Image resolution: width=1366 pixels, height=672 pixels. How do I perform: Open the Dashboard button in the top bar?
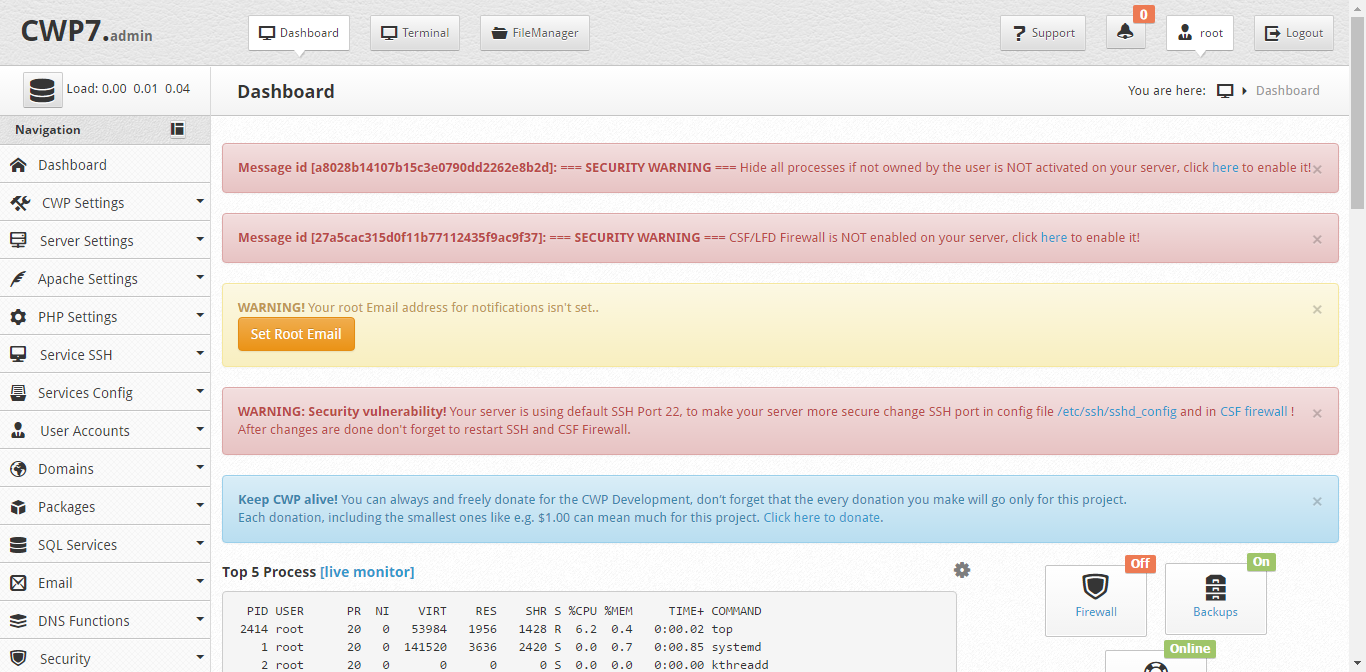tap(299, 33)
